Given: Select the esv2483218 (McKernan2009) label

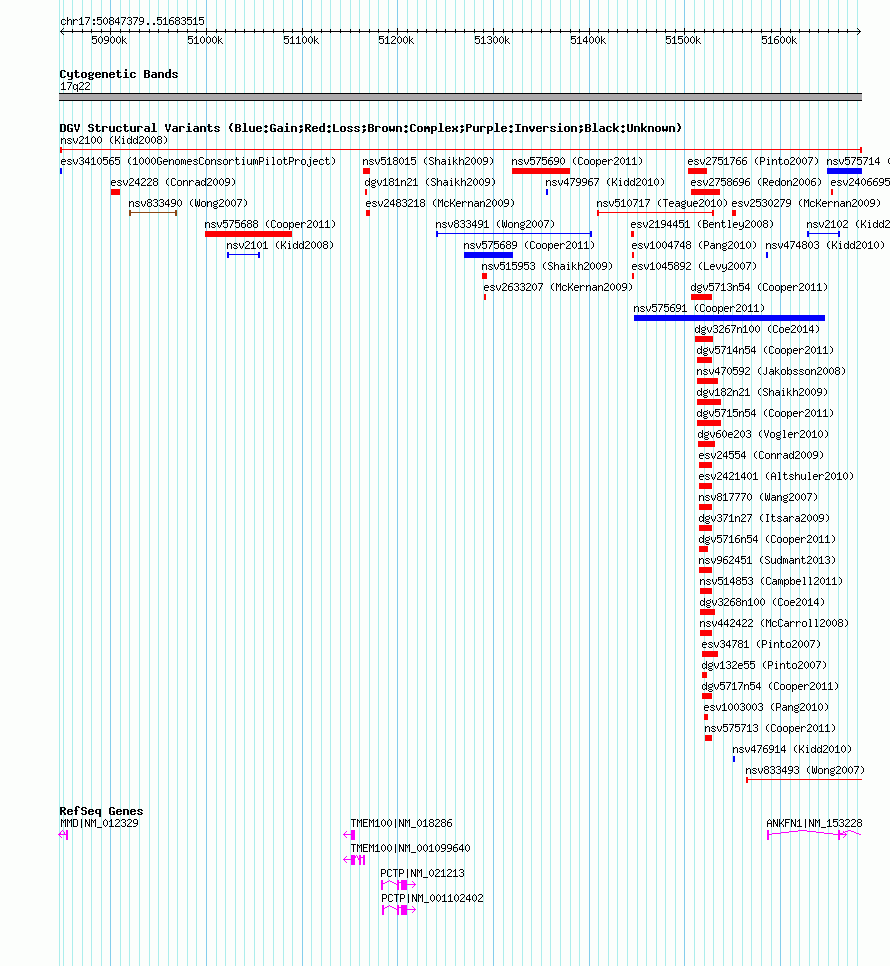Looking at the screenshot, I should pyautogui.click(x=440, y=203).
